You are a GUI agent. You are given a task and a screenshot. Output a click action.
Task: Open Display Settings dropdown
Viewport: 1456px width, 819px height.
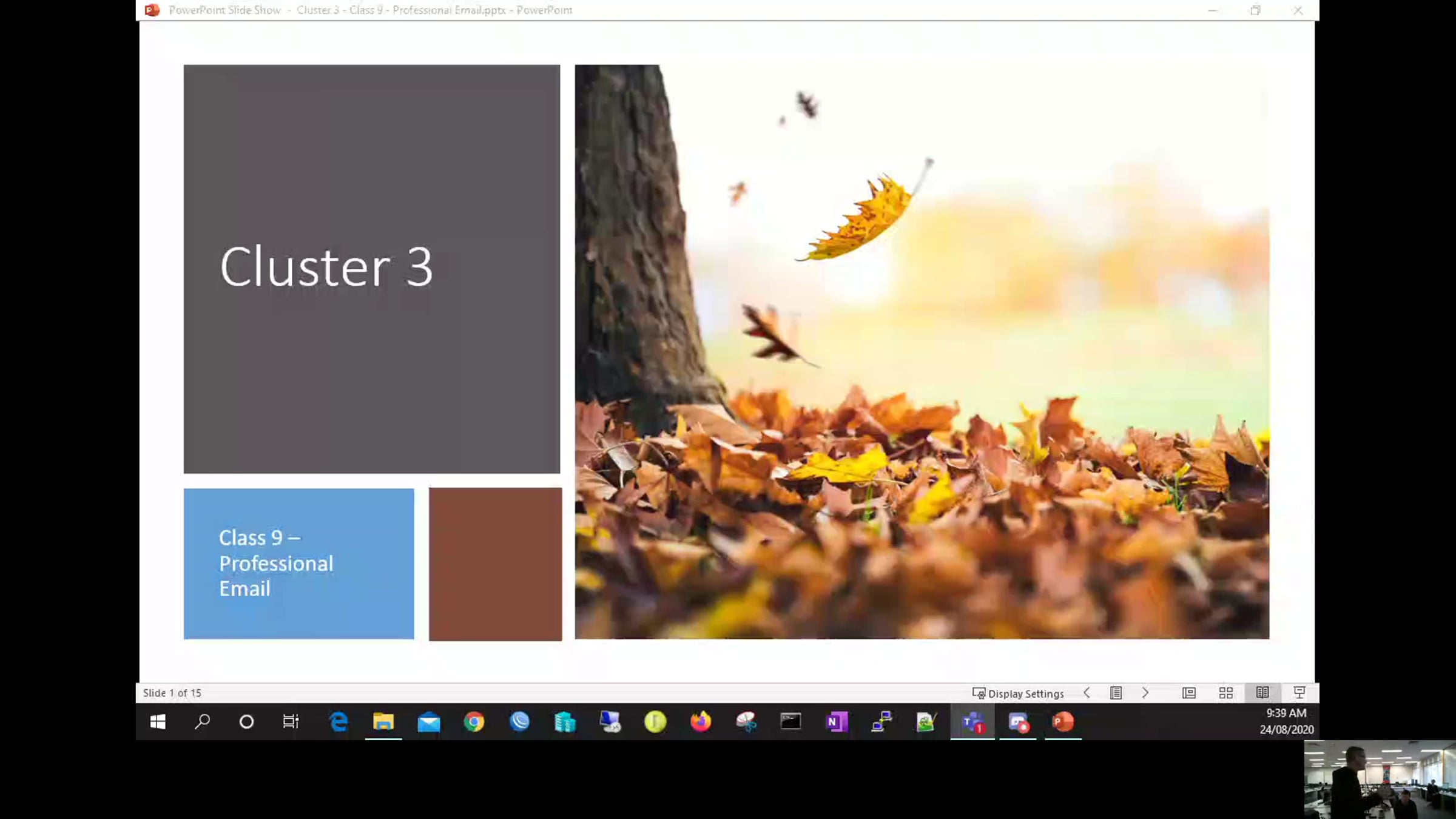click(1018, 693)
